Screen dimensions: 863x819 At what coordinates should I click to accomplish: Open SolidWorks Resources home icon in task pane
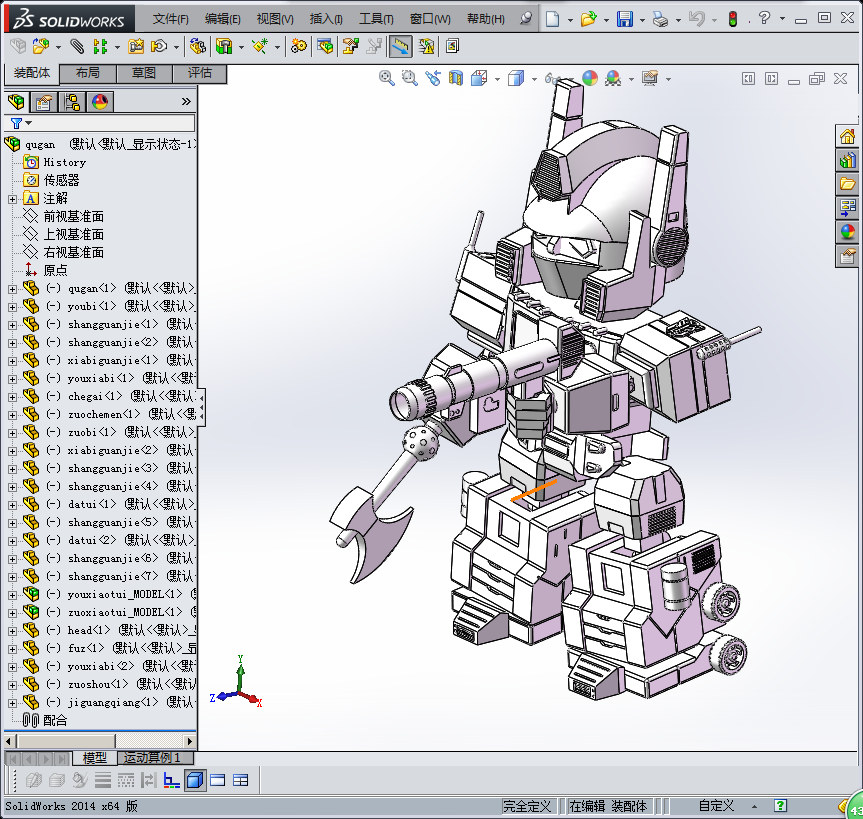848,135
